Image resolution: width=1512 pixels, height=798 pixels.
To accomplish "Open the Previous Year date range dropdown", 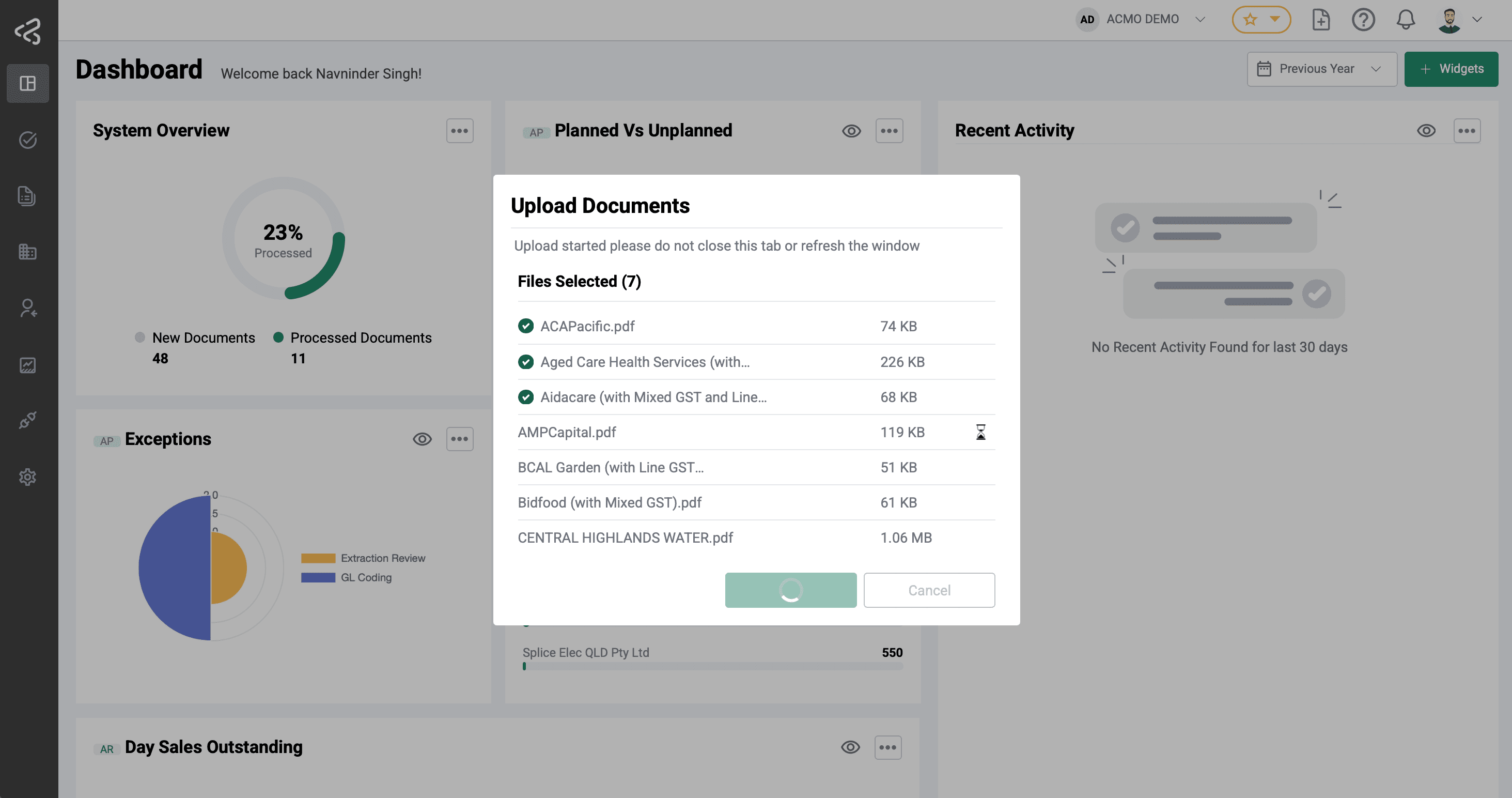I will tap(1321, 69).
